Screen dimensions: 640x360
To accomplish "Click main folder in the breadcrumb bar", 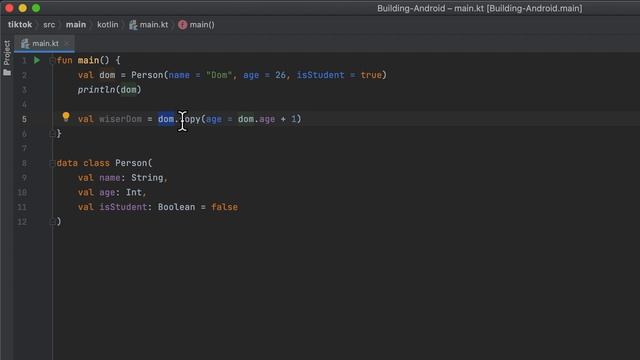I will (76, 25).
